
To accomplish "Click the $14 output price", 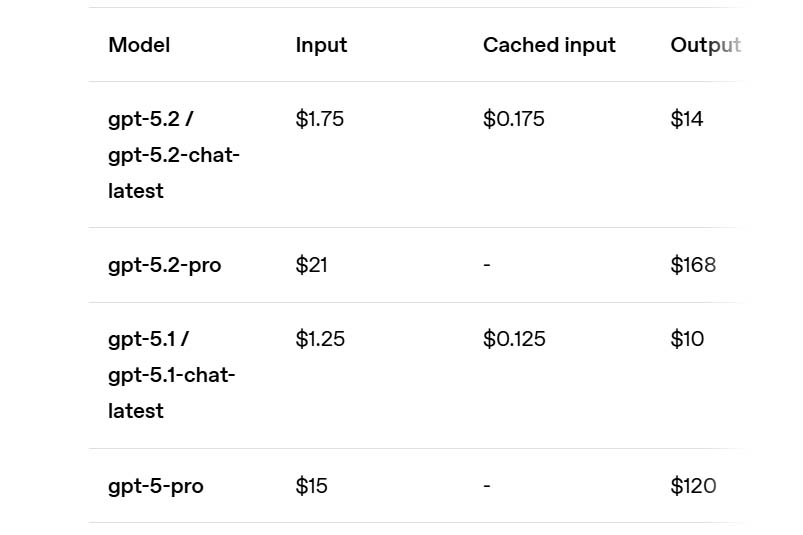I will point(687,119).
